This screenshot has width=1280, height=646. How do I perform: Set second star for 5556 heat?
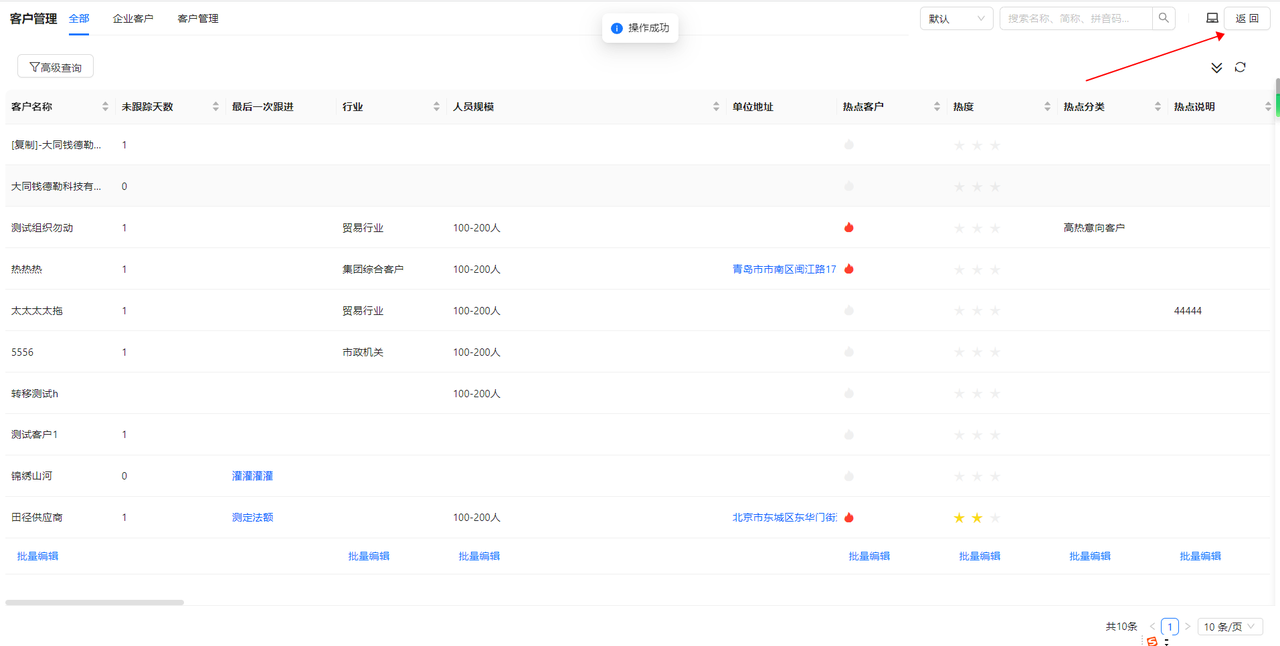tap(977, 352)
